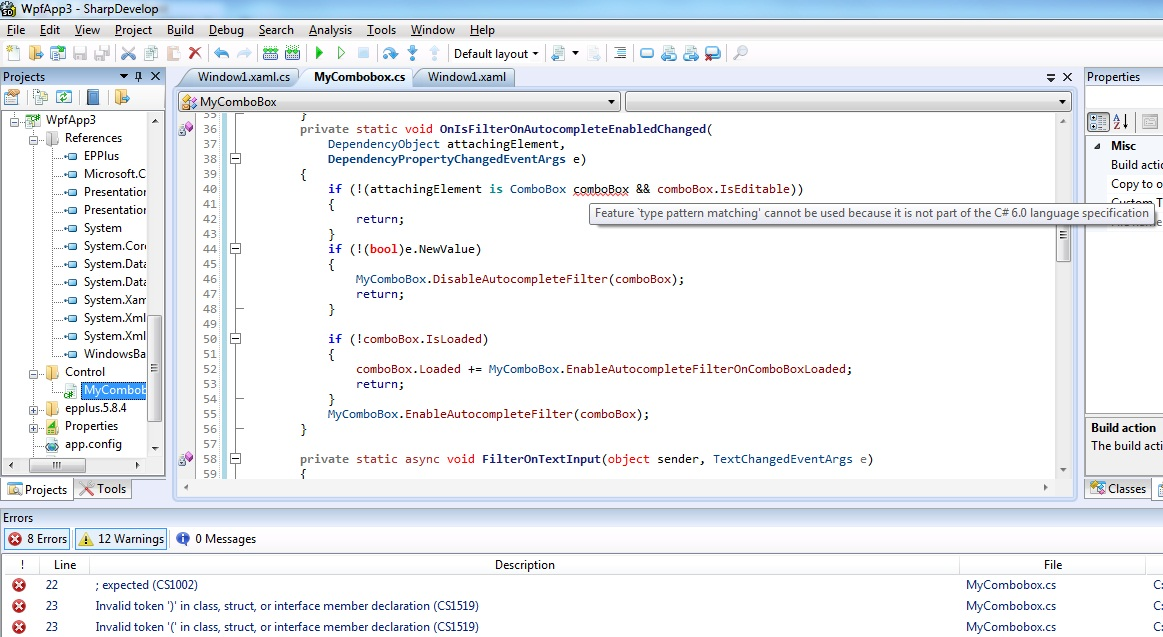Screen dimensions: 1163x637
Task: Open the Default layout dropdown
Action: pyautogui.click(x=495, y=54)
